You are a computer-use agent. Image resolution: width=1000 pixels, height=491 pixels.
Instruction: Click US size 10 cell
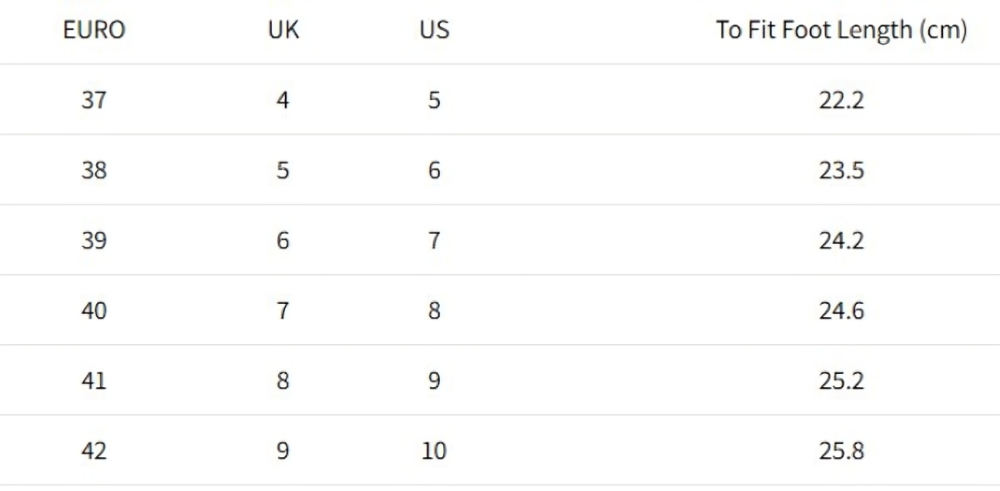(x=434, y=451)
